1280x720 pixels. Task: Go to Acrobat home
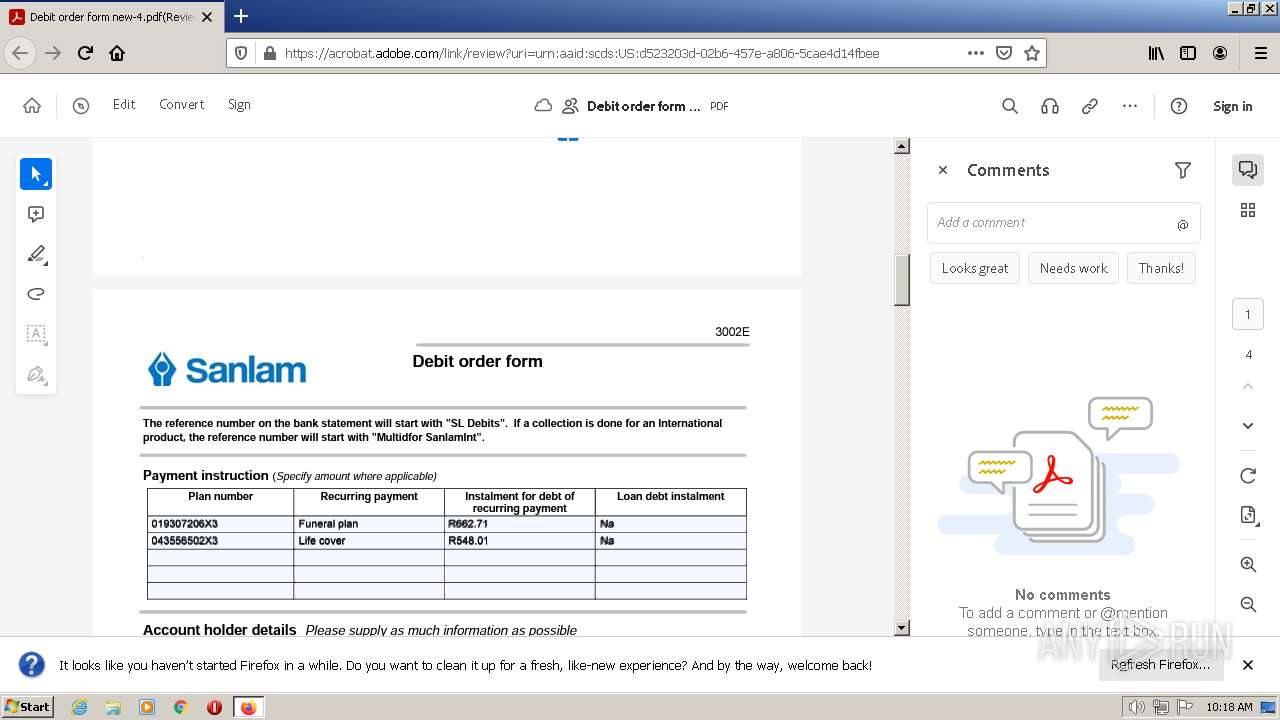pos(32,105)
